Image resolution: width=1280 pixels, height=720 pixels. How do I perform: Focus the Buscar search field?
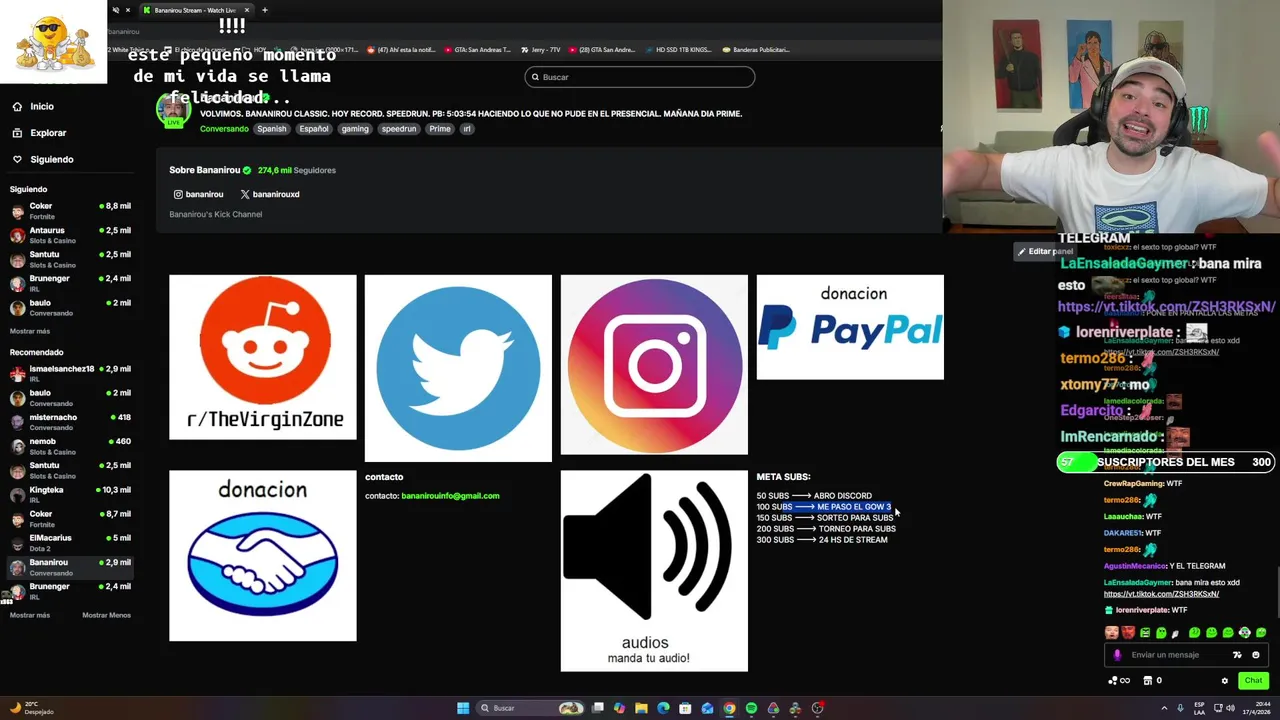(x=640, y=77)
